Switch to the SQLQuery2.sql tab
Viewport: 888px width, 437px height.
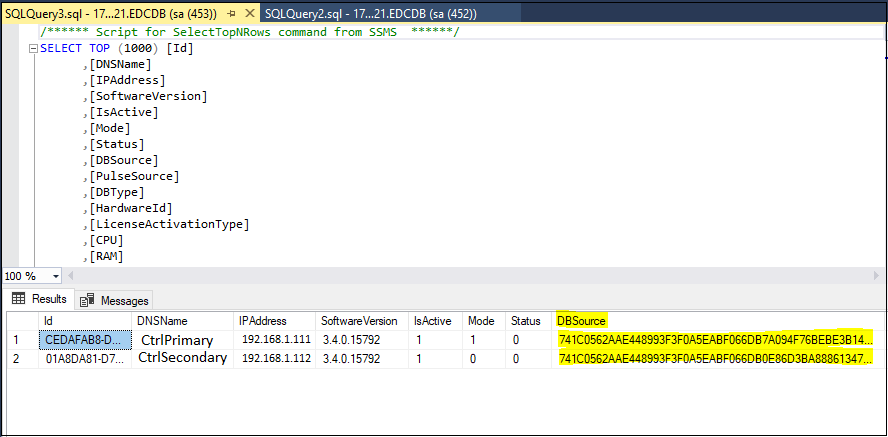(370, 14)
